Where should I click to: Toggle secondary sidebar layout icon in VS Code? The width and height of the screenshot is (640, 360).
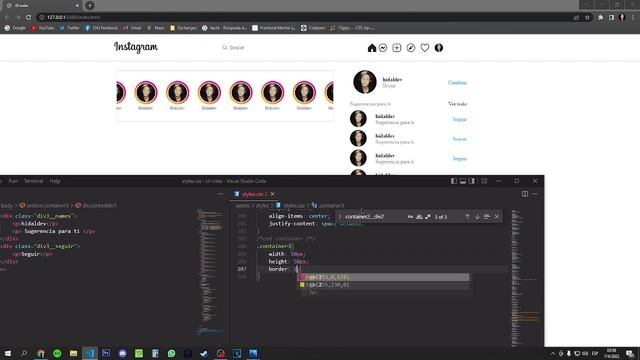coord(472,181)
